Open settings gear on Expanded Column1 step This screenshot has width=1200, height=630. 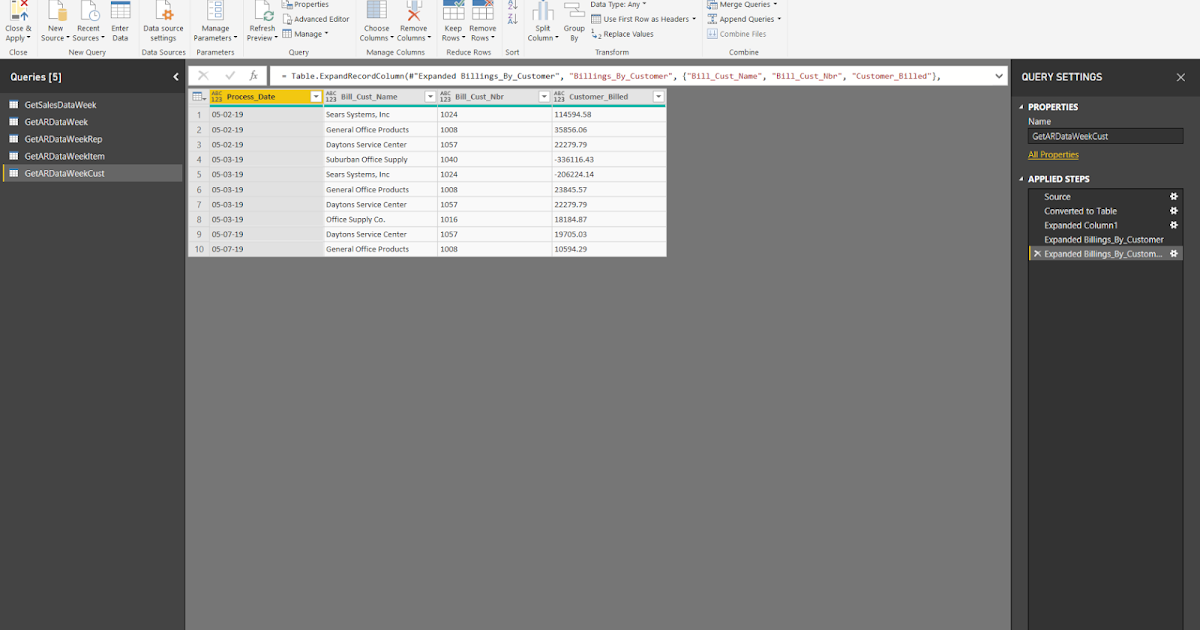click(1174, 225)
